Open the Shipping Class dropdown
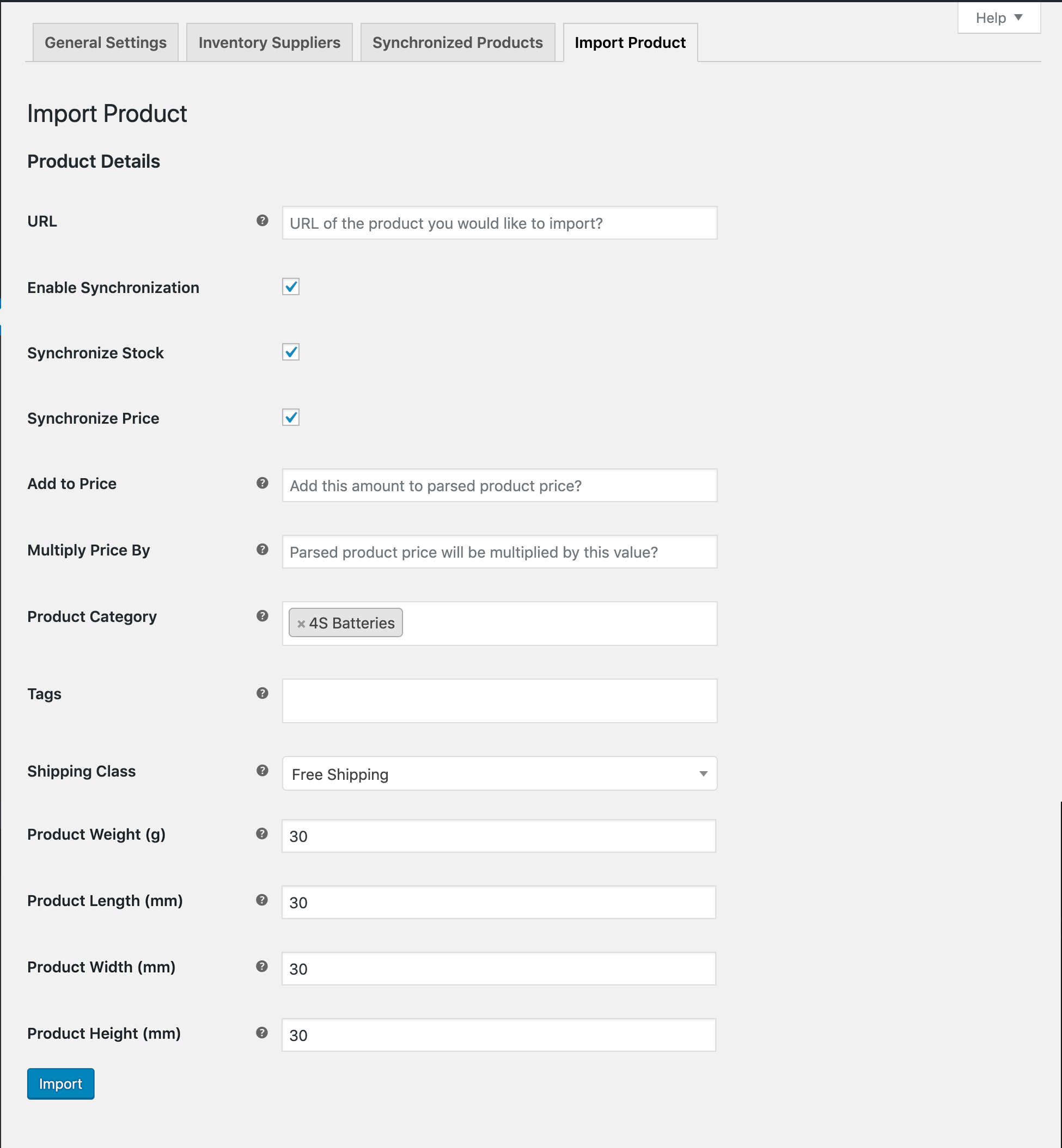Viewport: 1062px width, 1148px height. (499, 774)
